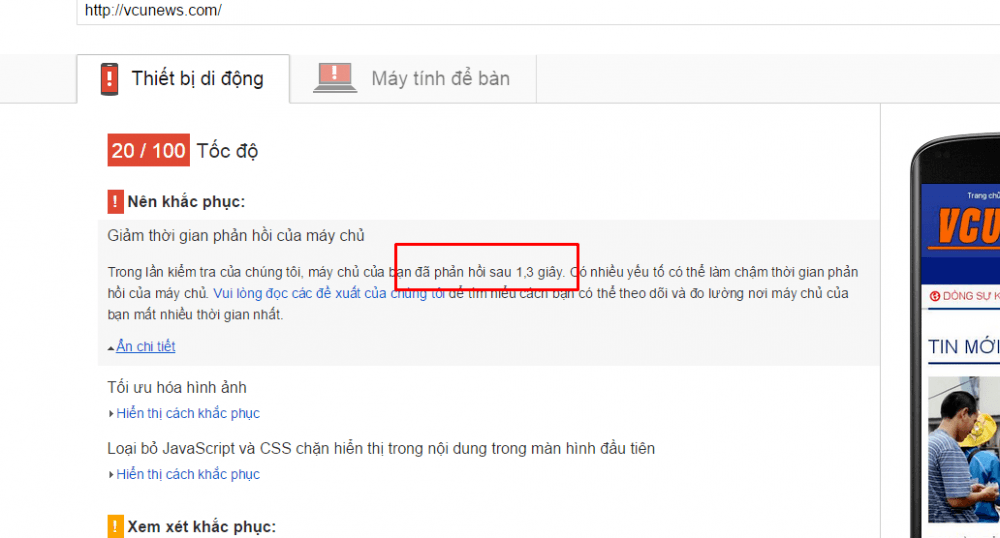The image size is (1000, 538).
Task: Click orange exclamation icon beside 'Xem xét khắc phục'
Action: (115, 526)
